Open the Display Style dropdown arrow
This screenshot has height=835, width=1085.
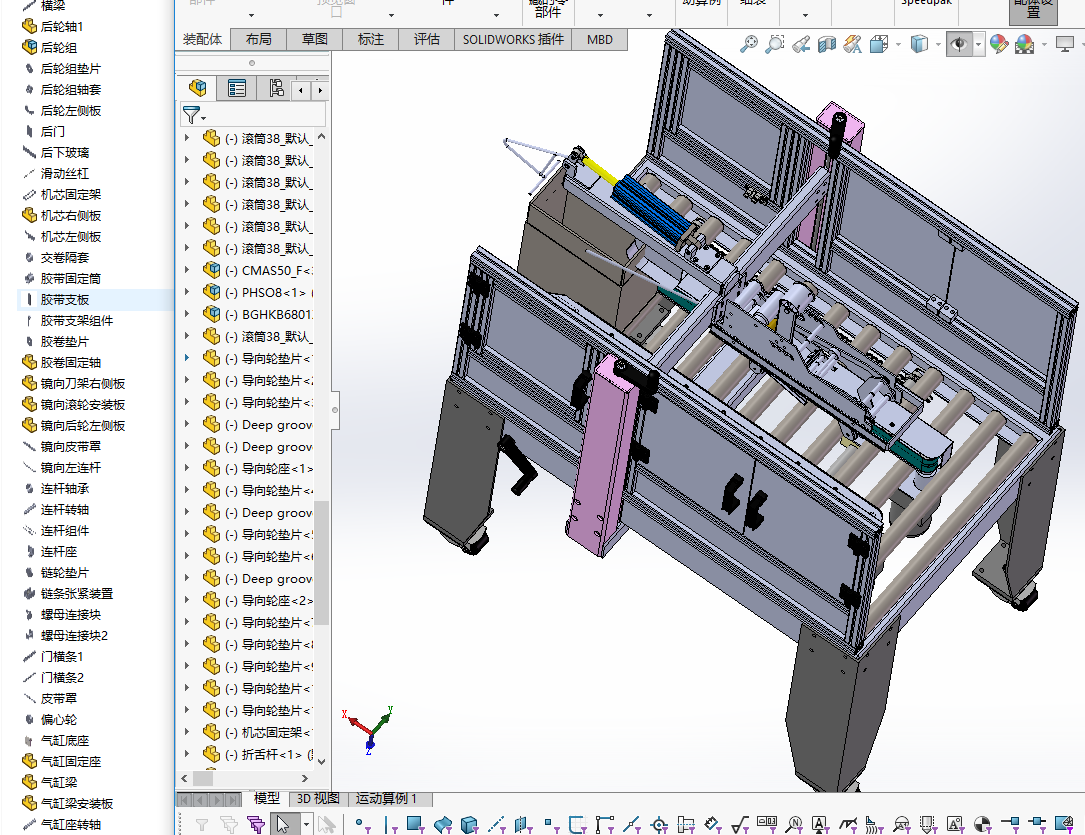coord(937,44)
